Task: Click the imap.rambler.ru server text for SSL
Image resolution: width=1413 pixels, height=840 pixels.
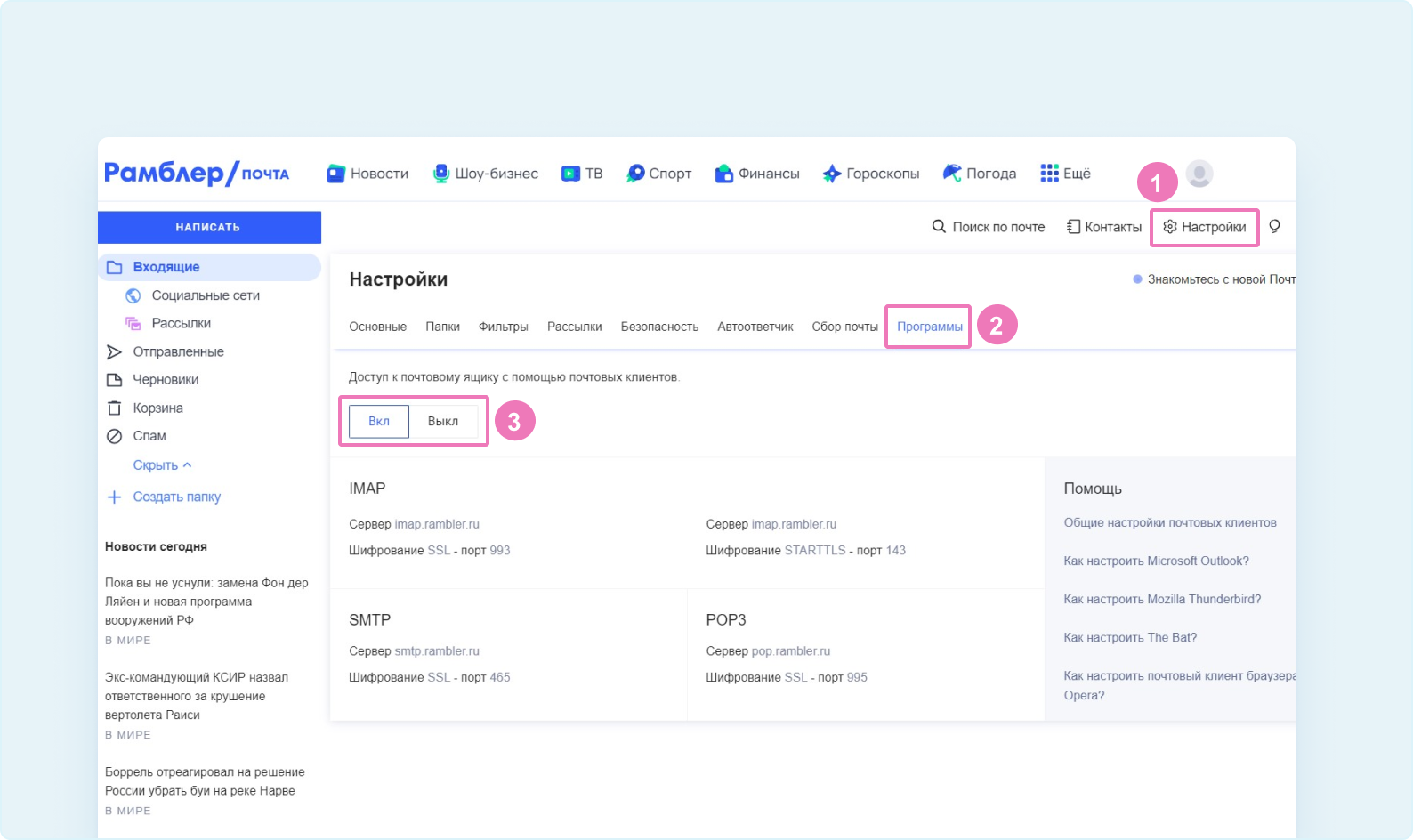Action: [x=437, y=524]
